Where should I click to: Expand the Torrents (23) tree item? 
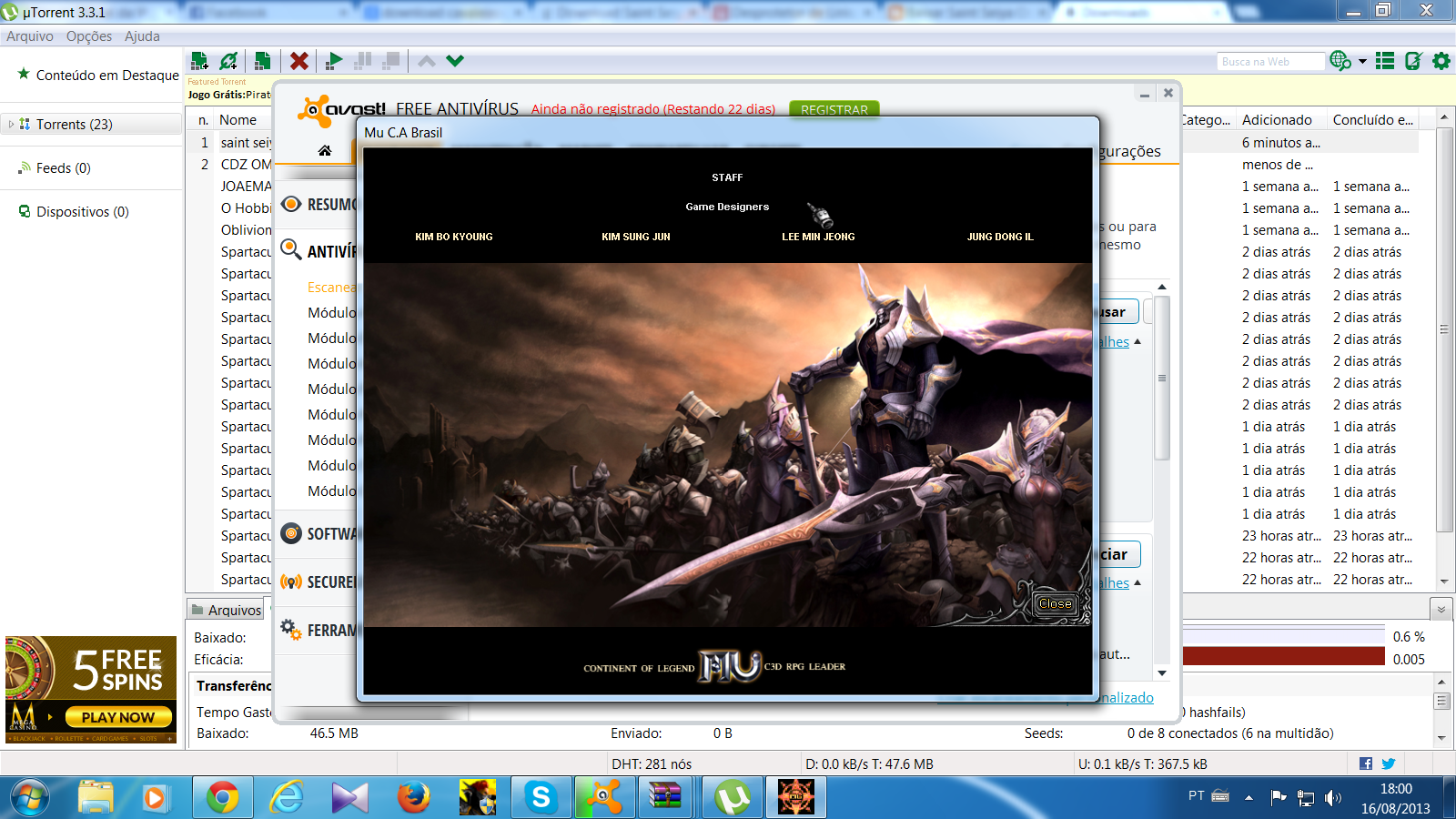(x=11, y=125)
